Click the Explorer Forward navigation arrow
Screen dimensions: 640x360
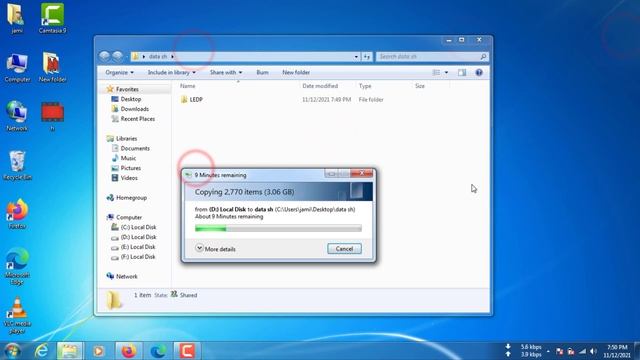(118, 56)
